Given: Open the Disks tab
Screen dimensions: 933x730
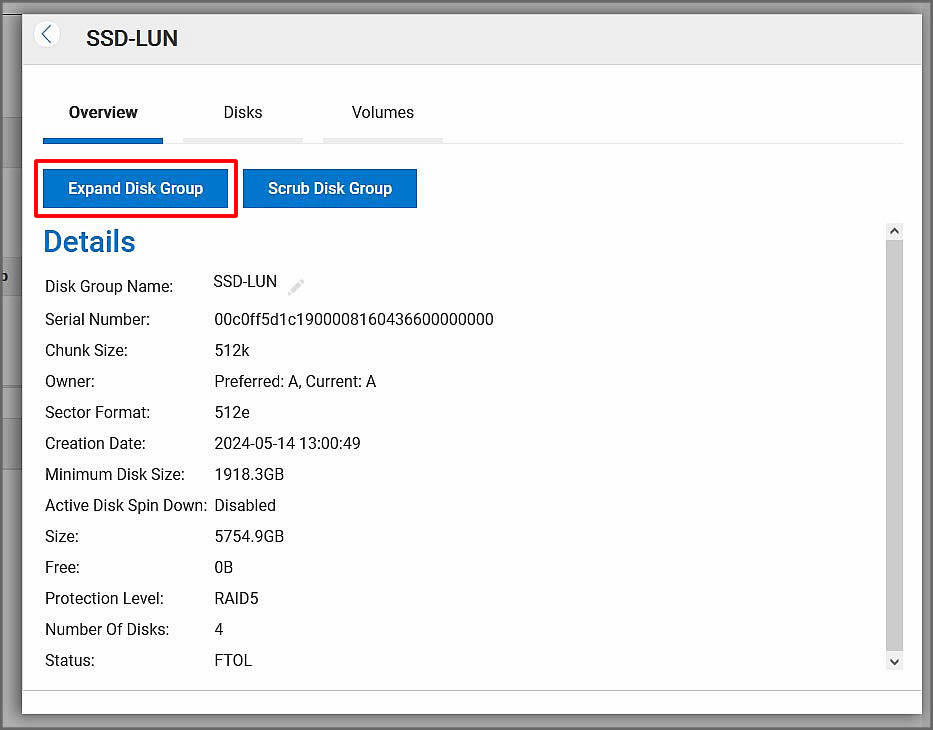Looking at the screenshot, I should [x=242, y=113].
